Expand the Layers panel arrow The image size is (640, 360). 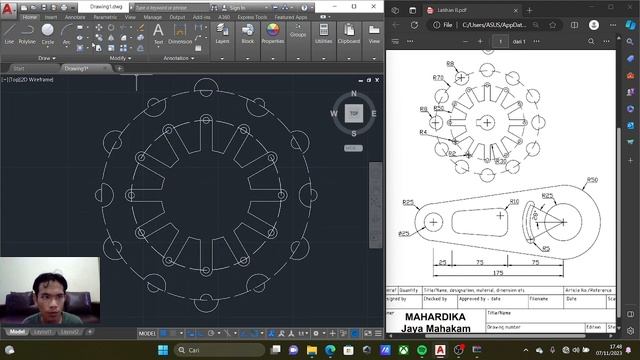(x=222, y=58)
